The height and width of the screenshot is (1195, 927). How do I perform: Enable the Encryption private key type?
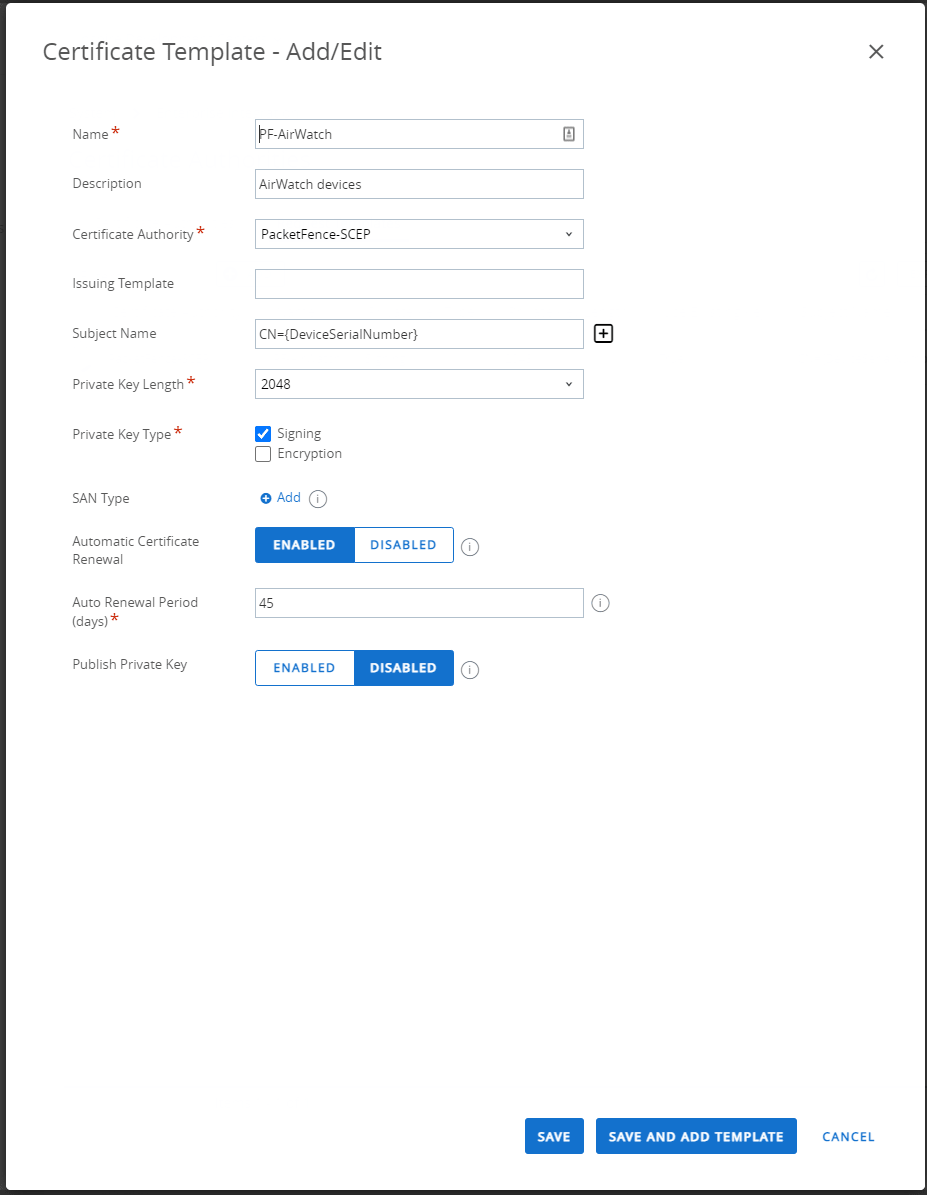pos(263,454)
